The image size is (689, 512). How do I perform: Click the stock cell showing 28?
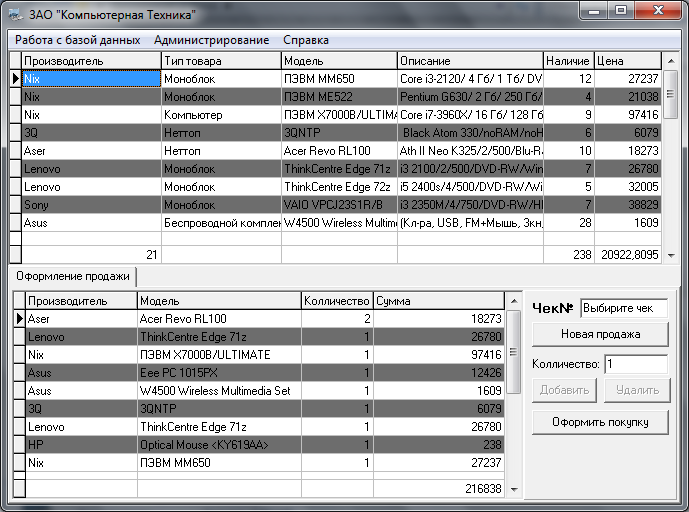[x=569, y=223]
